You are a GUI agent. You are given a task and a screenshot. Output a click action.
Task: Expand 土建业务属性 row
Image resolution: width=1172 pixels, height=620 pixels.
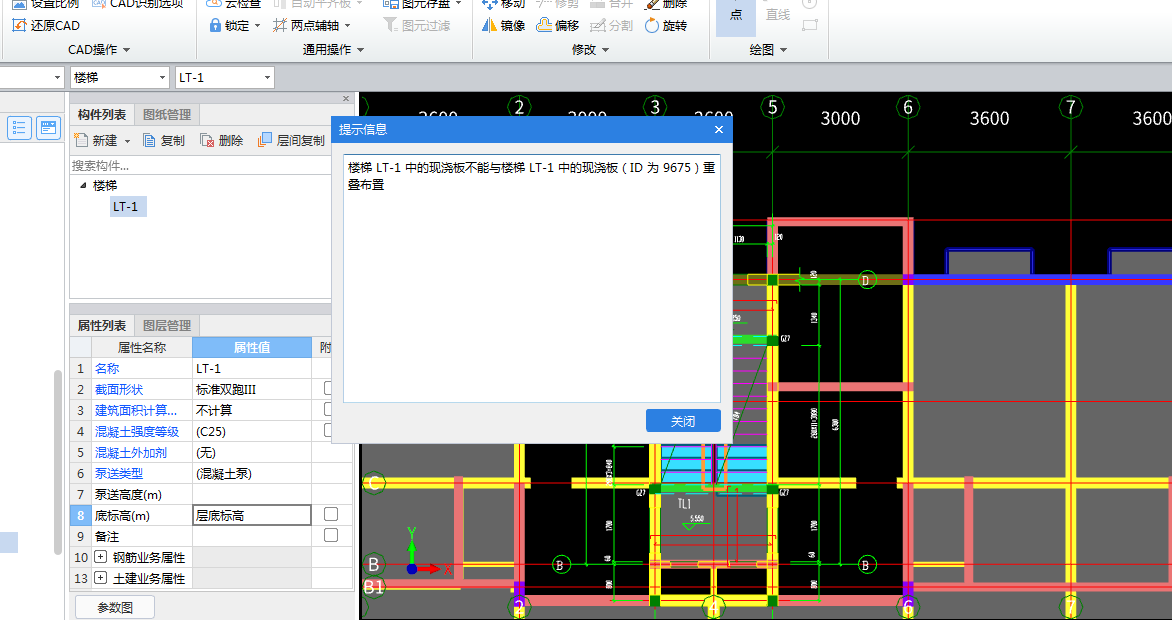click(x=101, y=578)
